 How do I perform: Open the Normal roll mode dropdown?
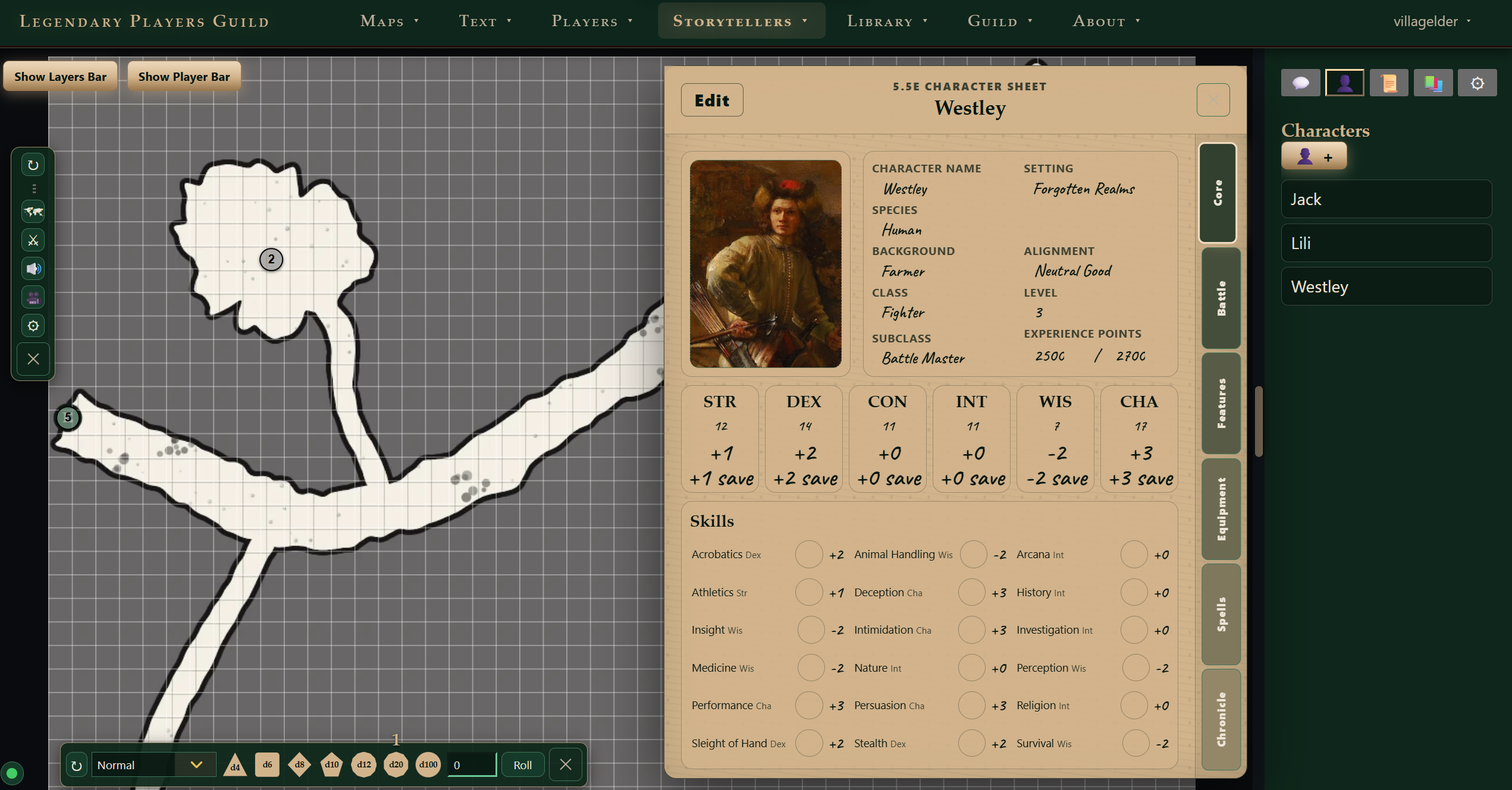(153, 765)
